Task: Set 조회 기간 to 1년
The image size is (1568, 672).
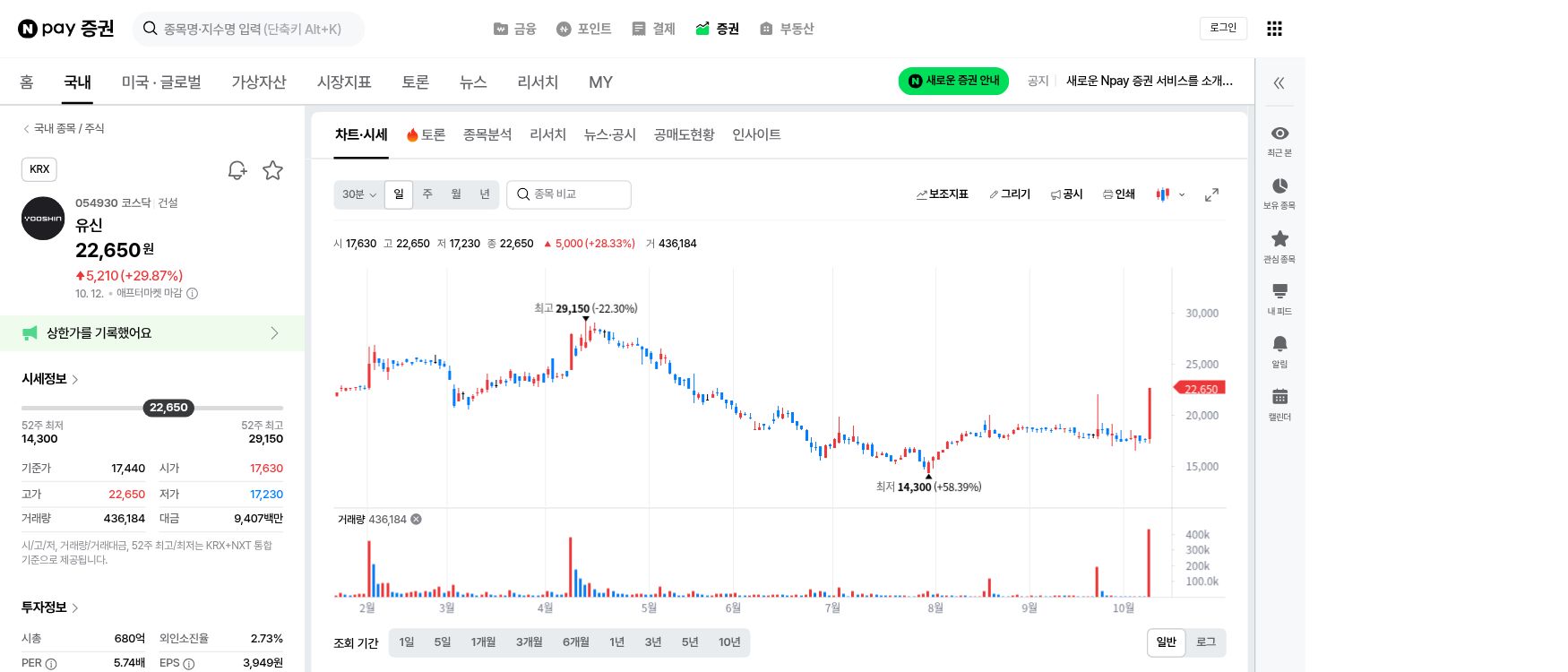Action: (616, 642)
